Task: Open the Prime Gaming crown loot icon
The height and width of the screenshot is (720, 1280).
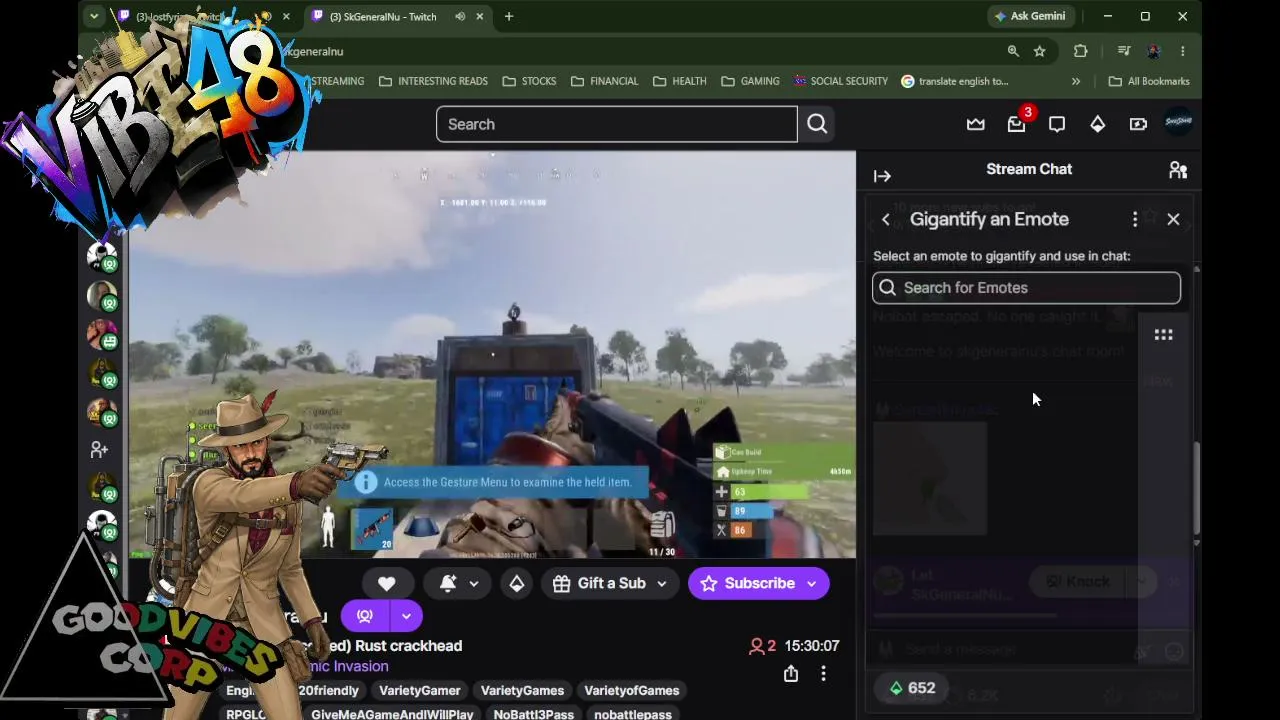Action: 975,124
